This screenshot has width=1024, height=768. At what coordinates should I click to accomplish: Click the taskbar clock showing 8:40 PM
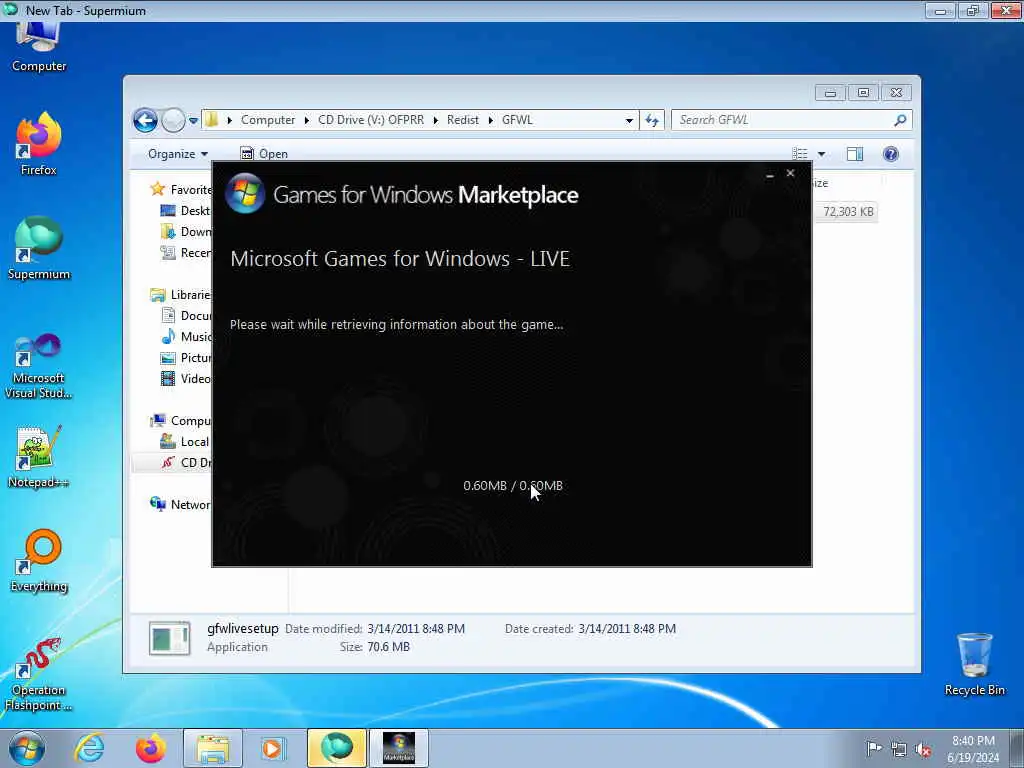[x=973, y=748]
